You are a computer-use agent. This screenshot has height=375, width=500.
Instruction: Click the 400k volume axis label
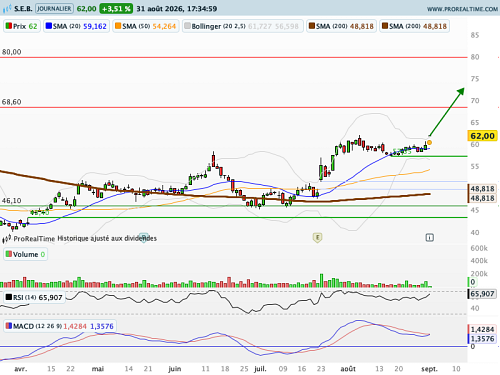point(479,261)
